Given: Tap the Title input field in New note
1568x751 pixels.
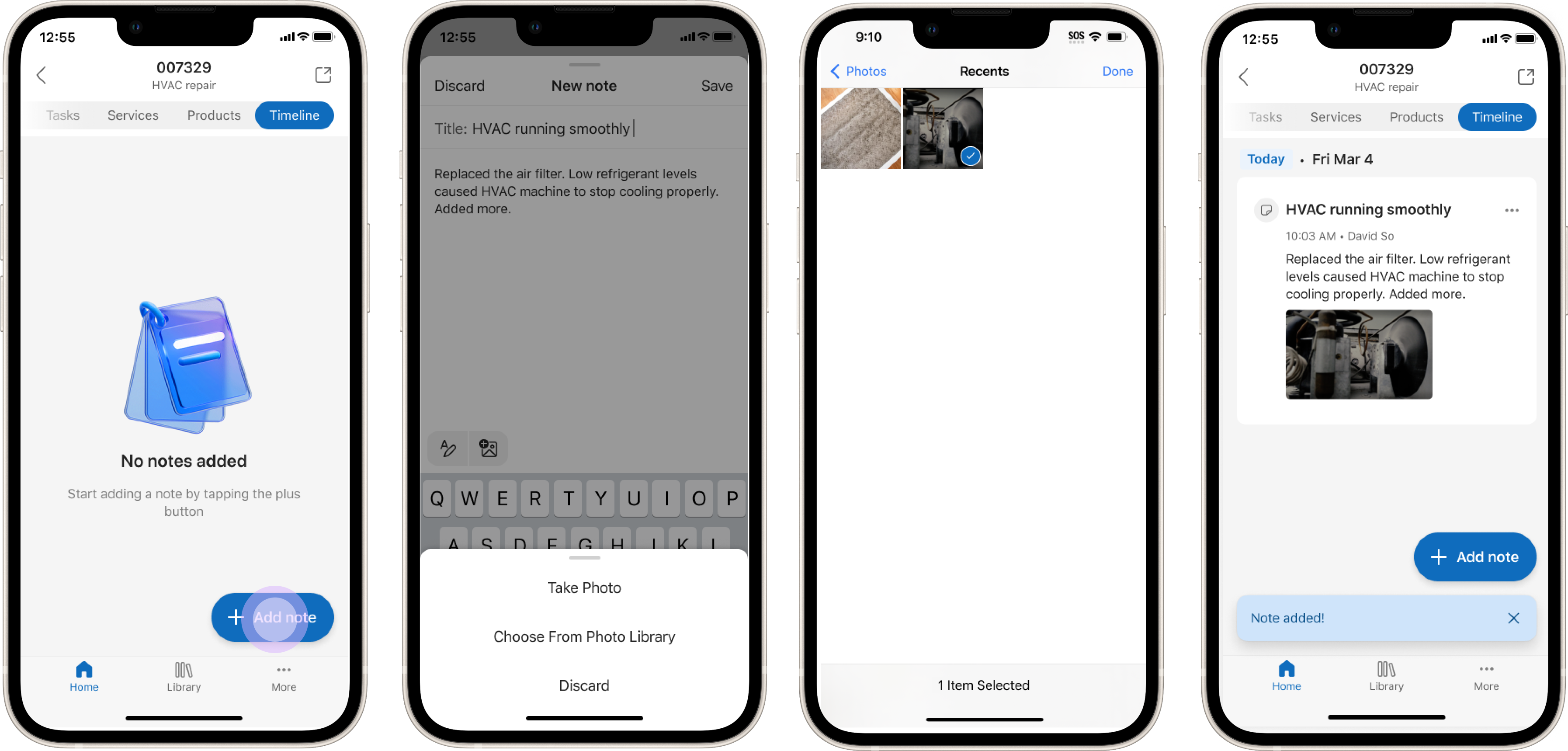Looking at the screenshot, I should 584,128.
